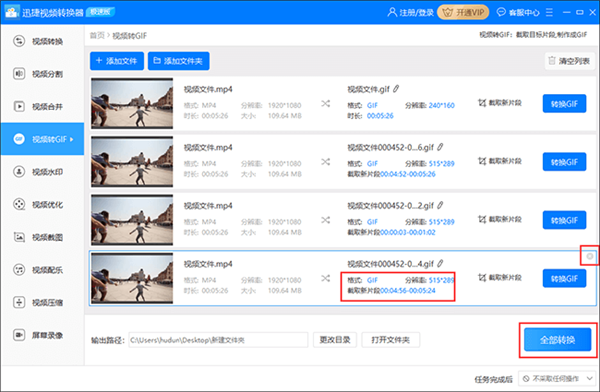Click 转换GIF for the row ending 6.gif
Screen dimensions: 600x392
point(564,162)
